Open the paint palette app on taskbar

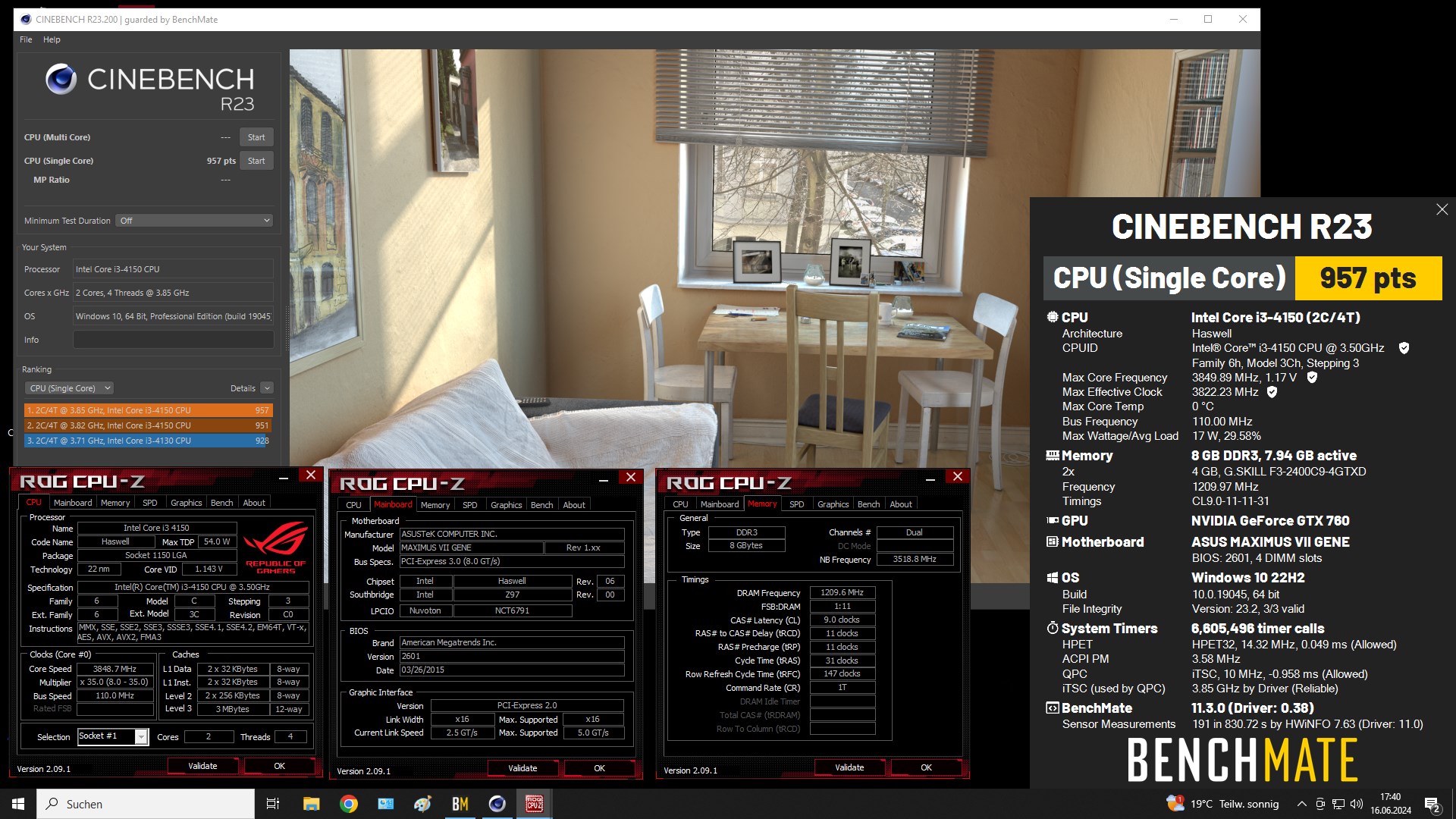coord(422,804)
